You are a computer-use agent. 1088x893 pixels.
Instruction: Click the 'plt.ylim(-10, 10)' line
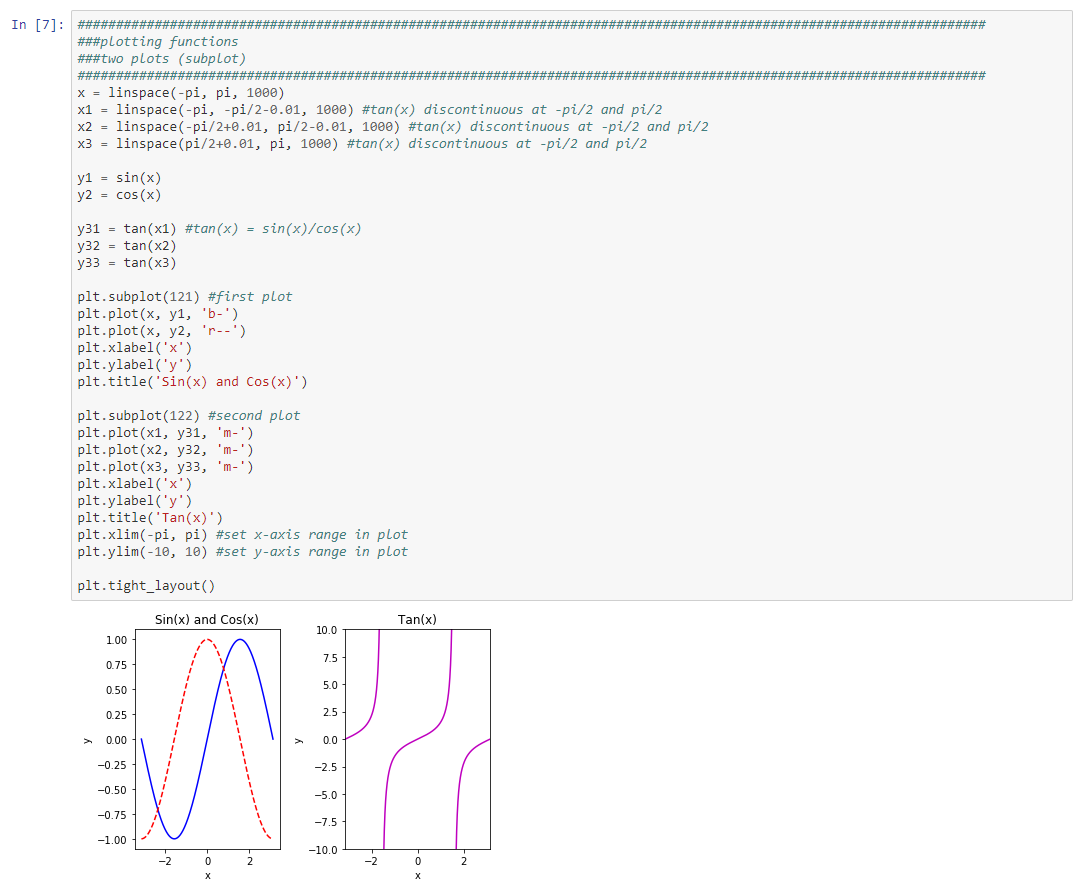pos(242,552)
